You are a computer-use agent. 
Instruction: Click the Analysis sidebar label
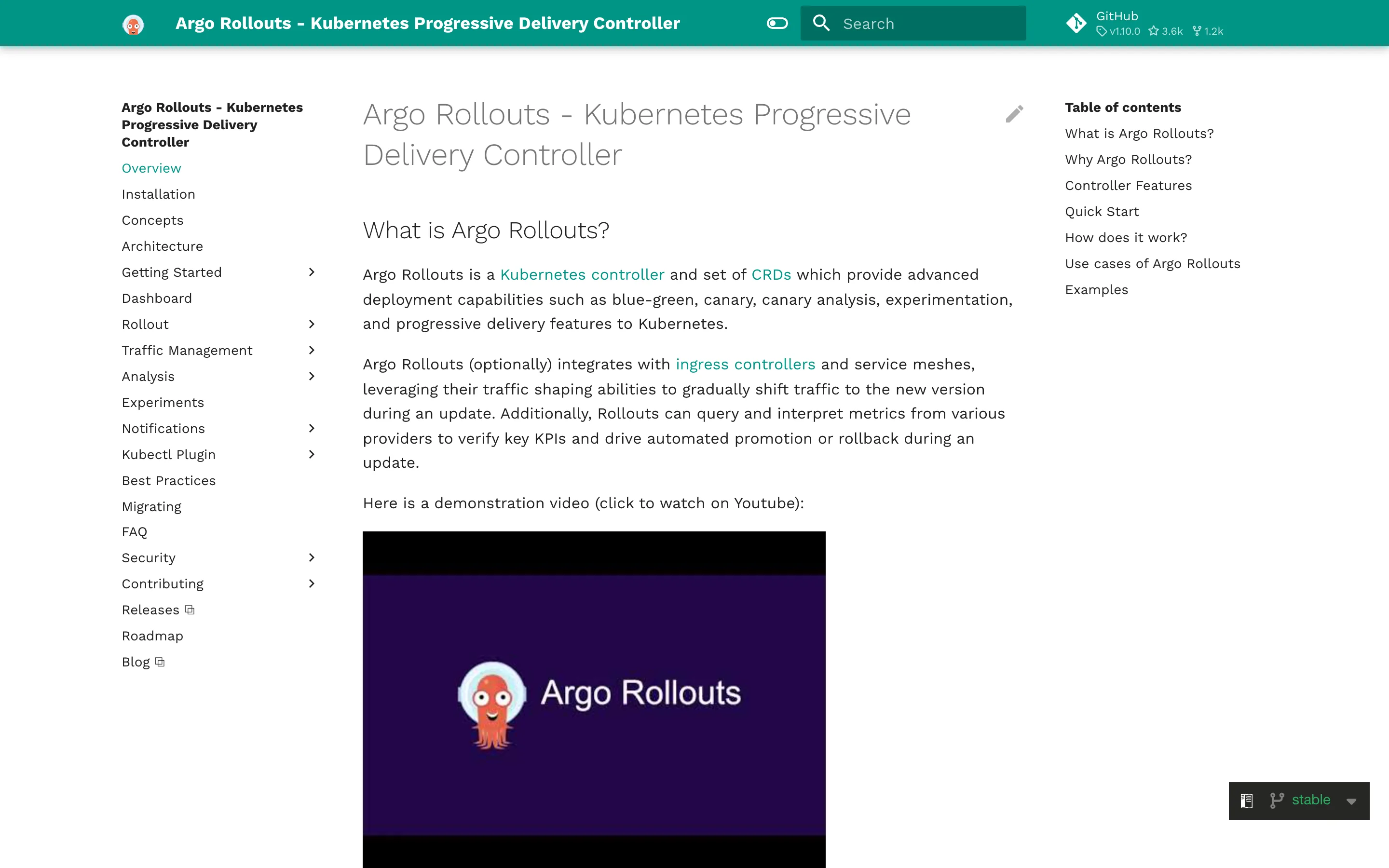(148, 377)
